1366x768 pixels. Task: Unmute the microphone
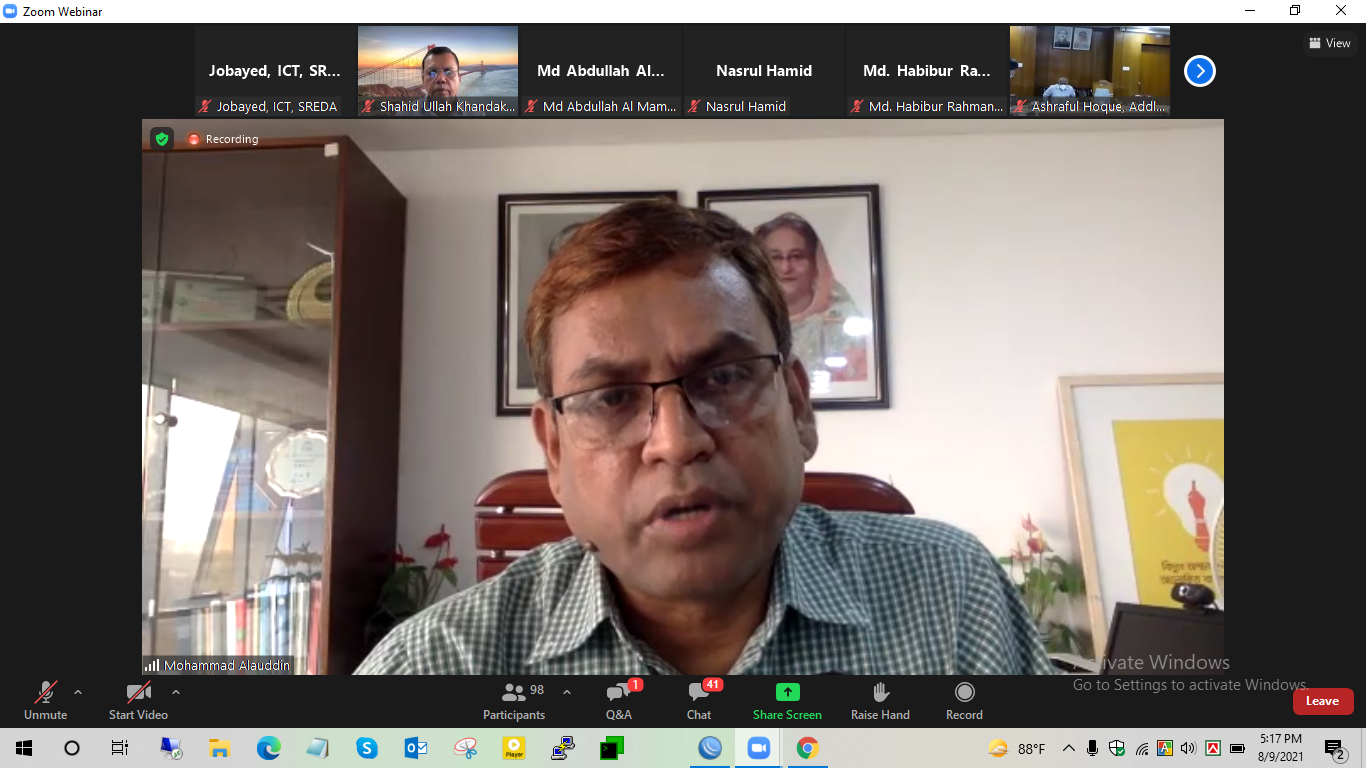point(45,700)
